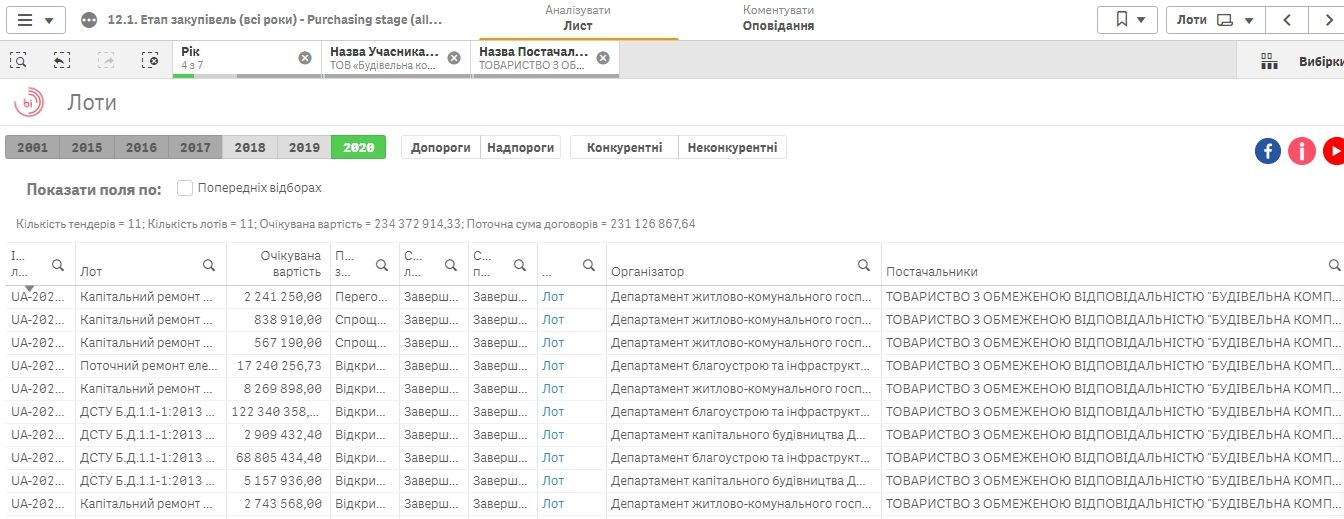Open Лот link for 567 190,00 row
1344x519 pixels.
point(553,343)
